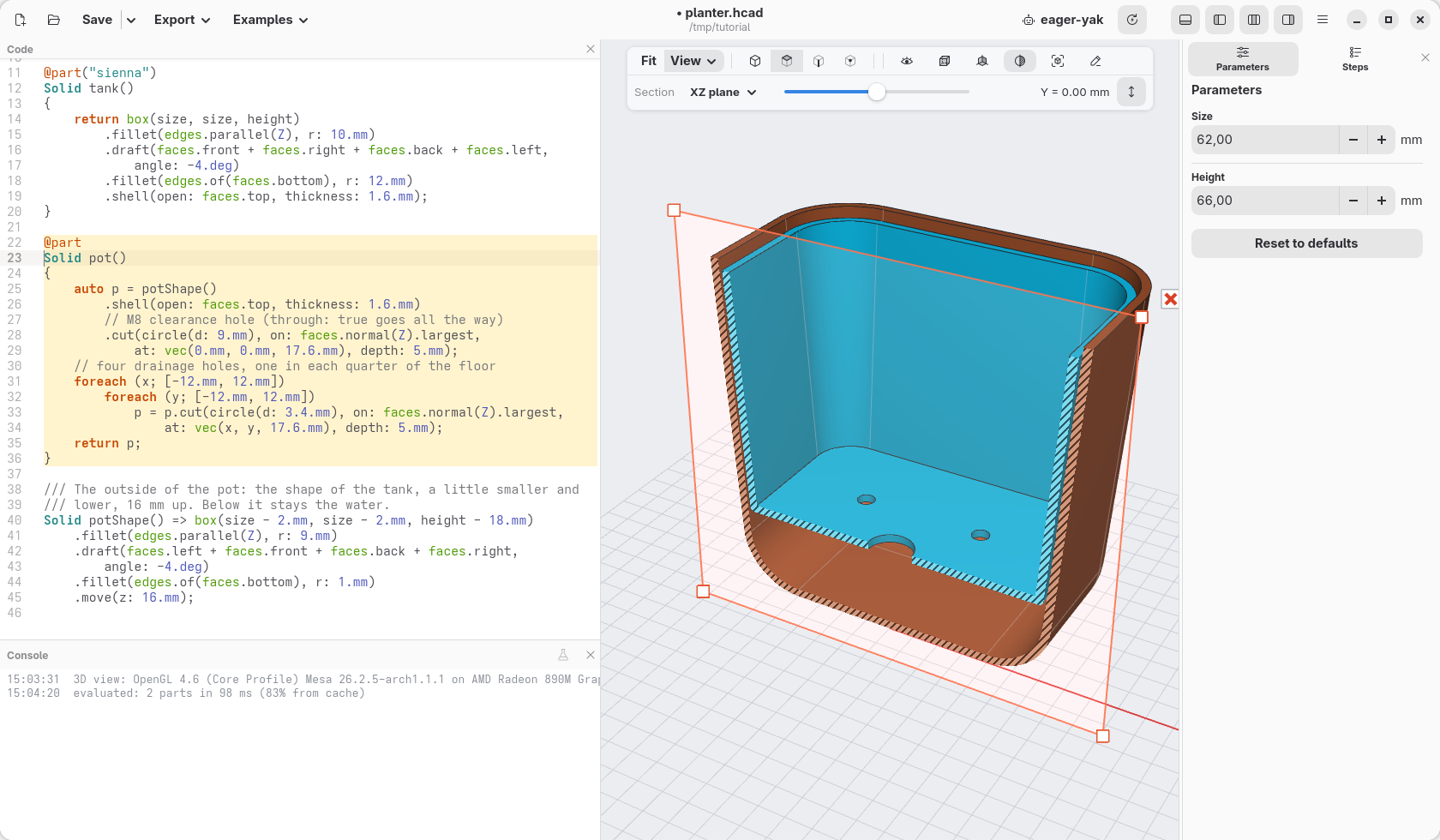Click the eager-yak robot assistant label
The image size is (1440, 840).
[x=1062, y=20]
